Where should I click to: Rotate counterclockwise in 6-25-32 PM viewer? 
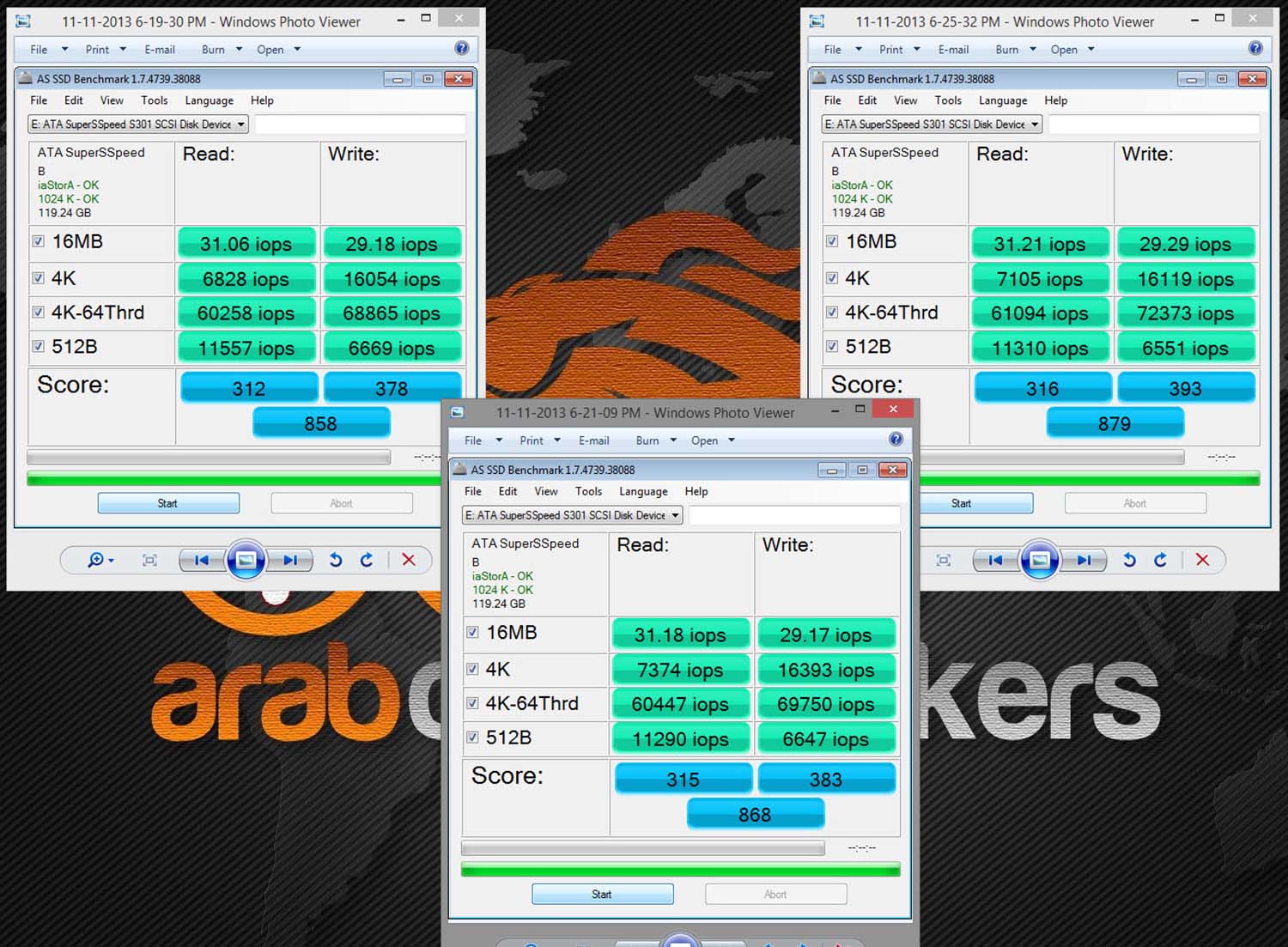(1129, 561)
